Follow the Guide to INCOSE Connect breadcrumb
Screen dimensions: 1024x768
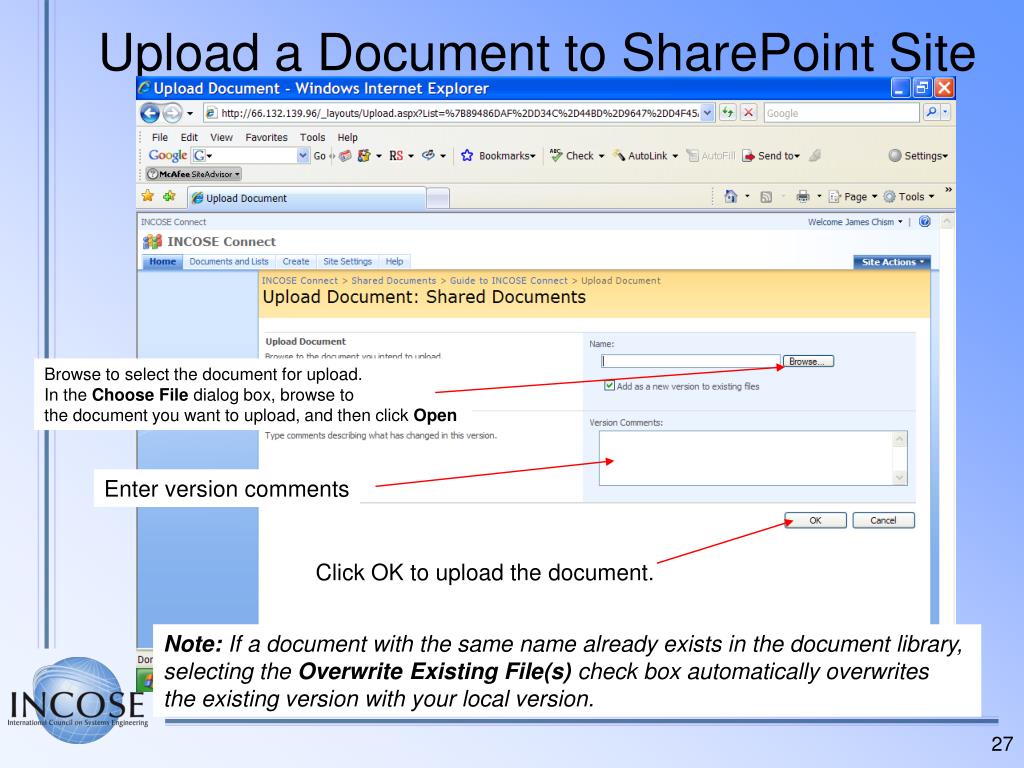509,280
